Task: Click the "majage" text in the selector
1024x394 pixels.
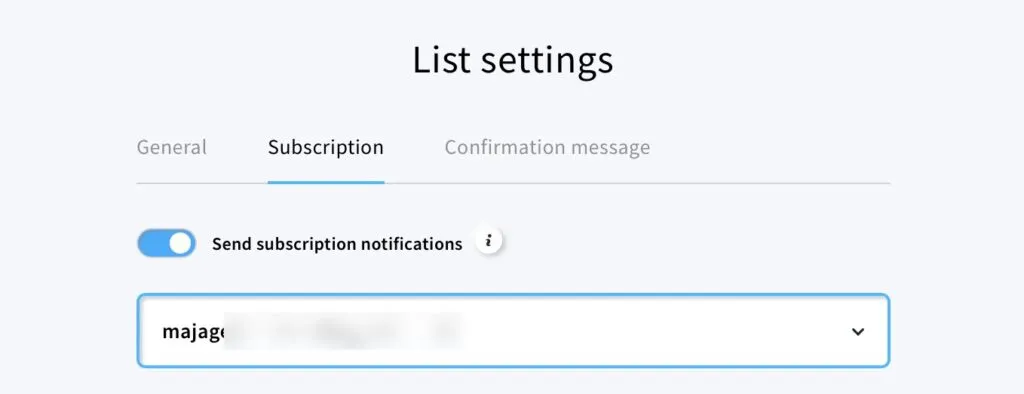Action: pyautogui.click(x=193, y=332)
